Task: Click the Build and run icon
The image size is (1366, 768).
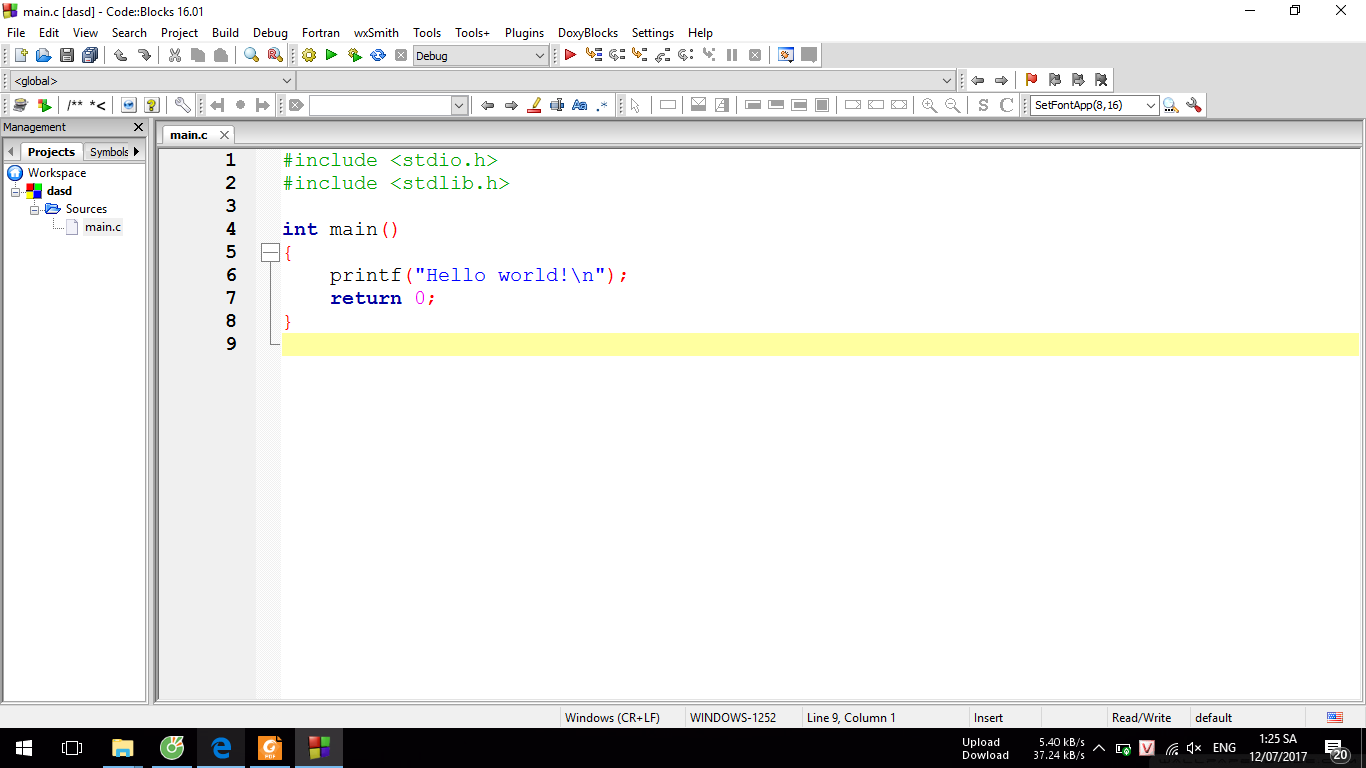Action: click(x=354, y=55)
